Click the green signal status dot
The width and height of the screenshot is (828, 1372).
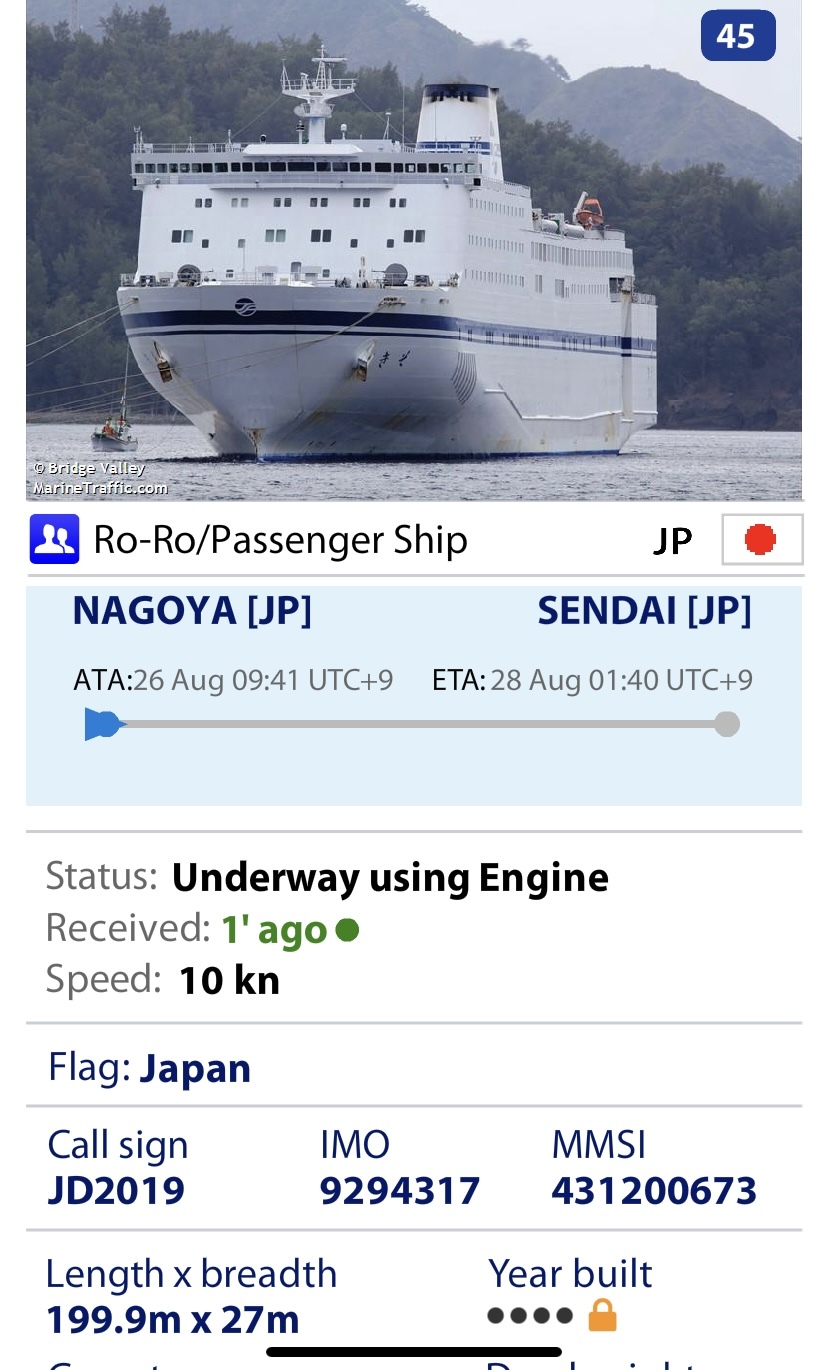(x=347, y=931)
